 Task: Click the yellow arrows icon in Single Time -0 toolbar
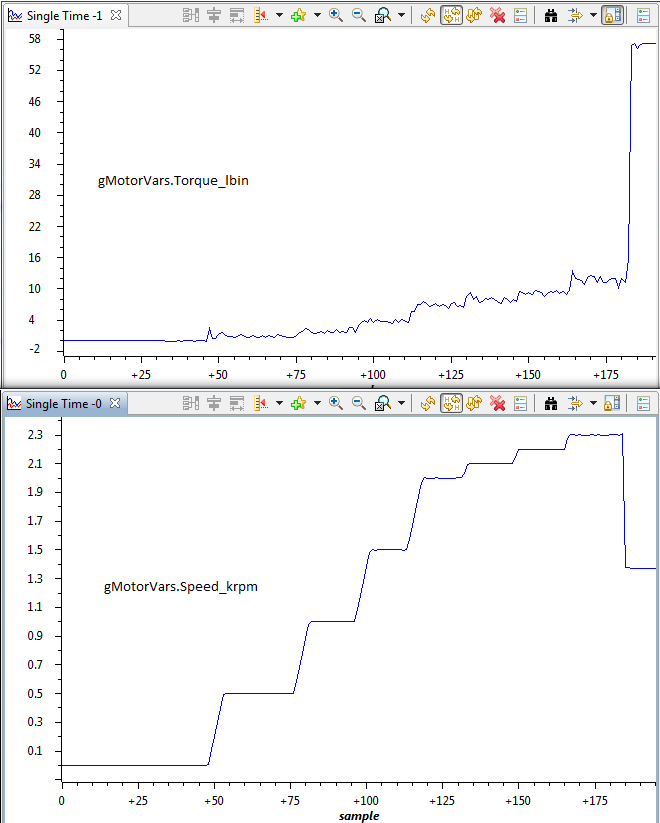[x=575, y=403]
